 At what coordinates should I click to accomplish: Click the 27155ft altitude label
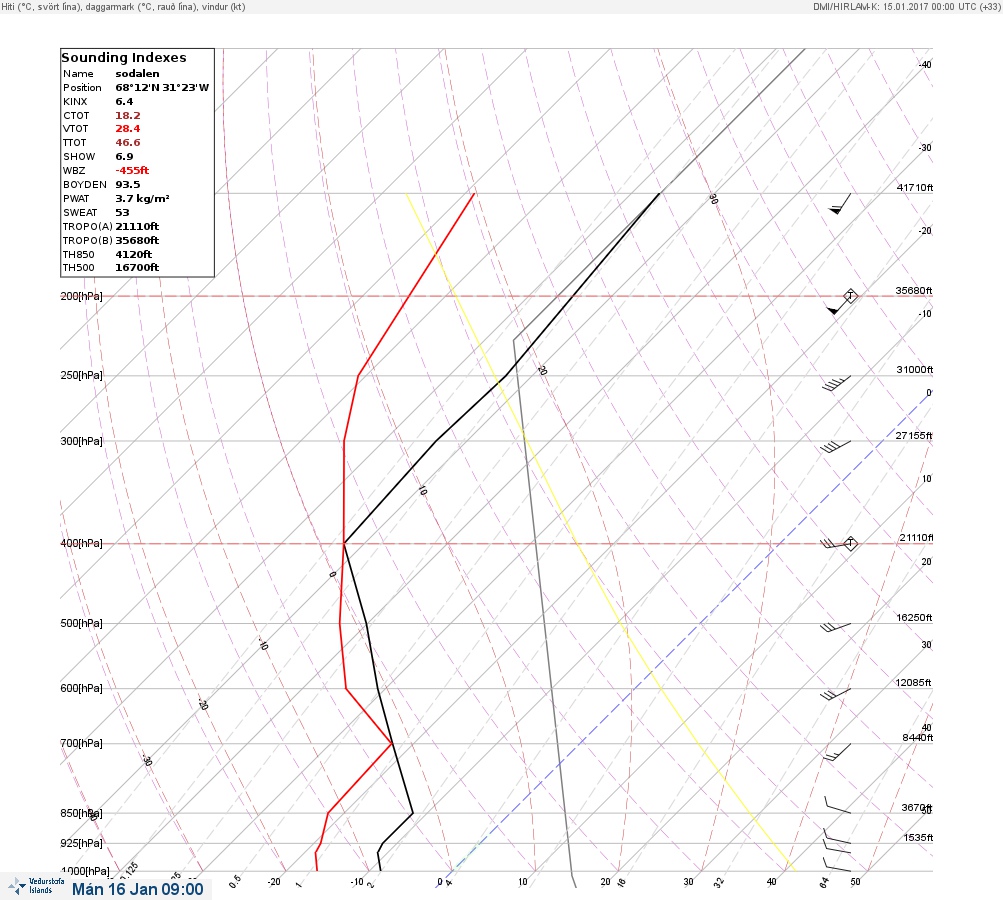(914, 436)
